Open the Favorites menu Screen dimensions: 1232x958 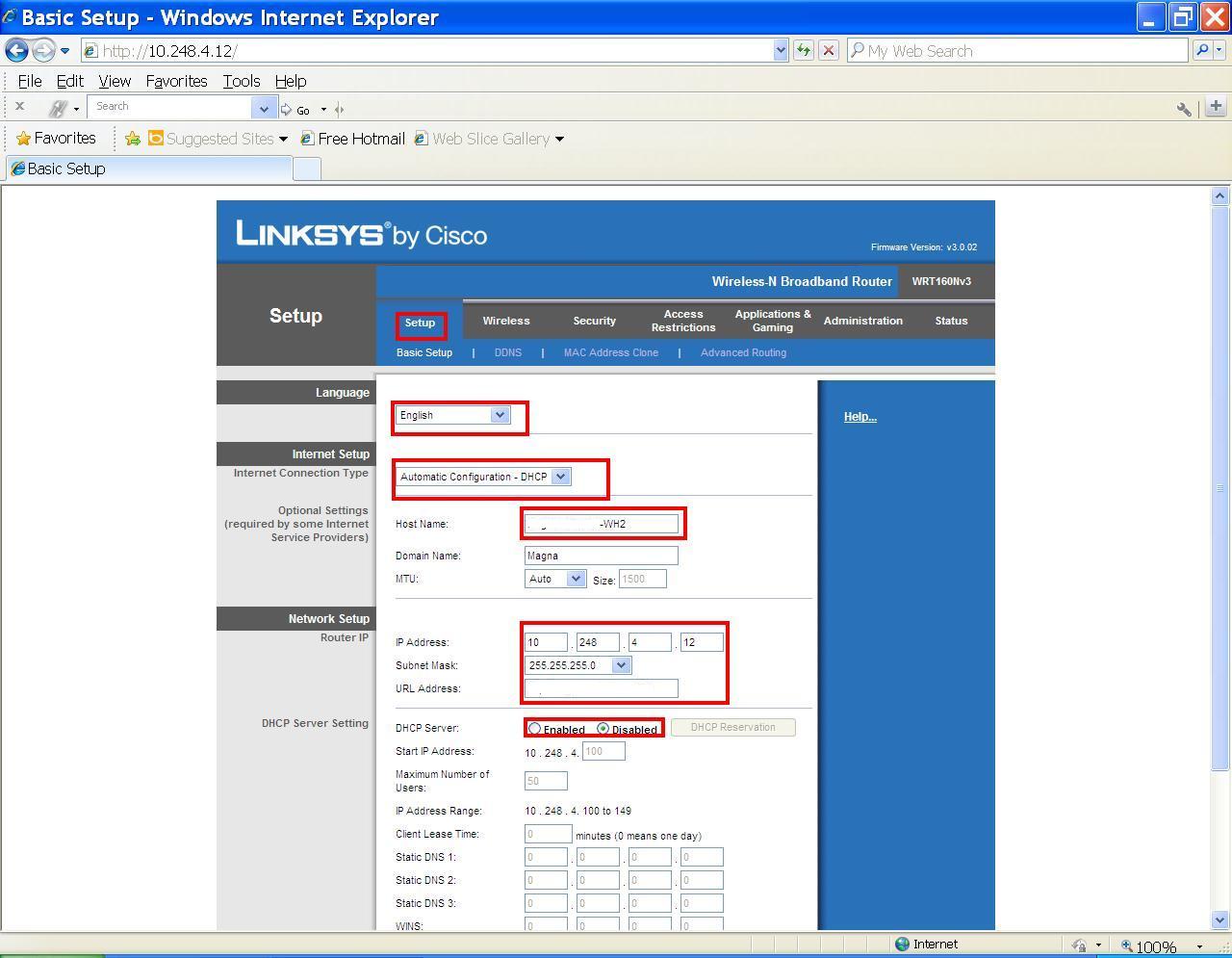pyautogui.click(x=176, y=81)
